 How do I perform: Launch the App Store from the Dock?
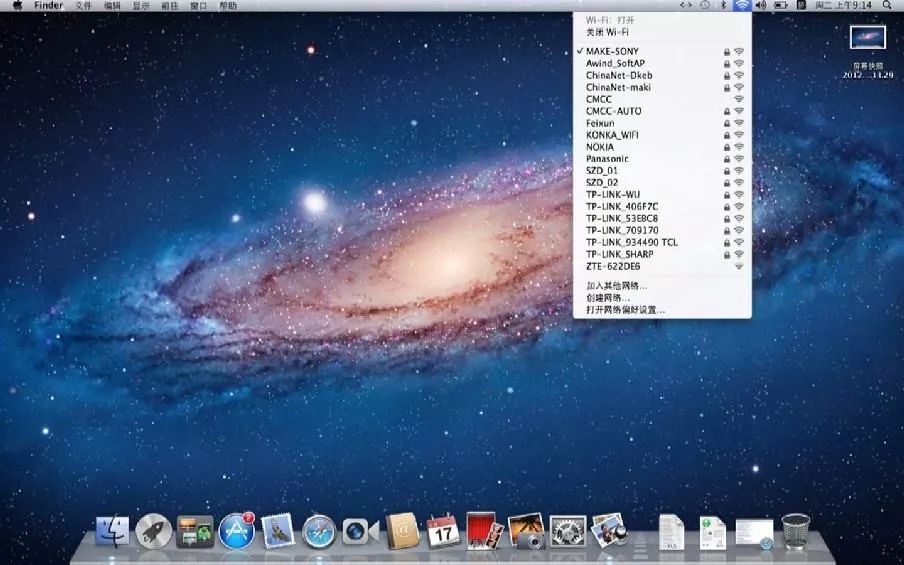point(236,530)
